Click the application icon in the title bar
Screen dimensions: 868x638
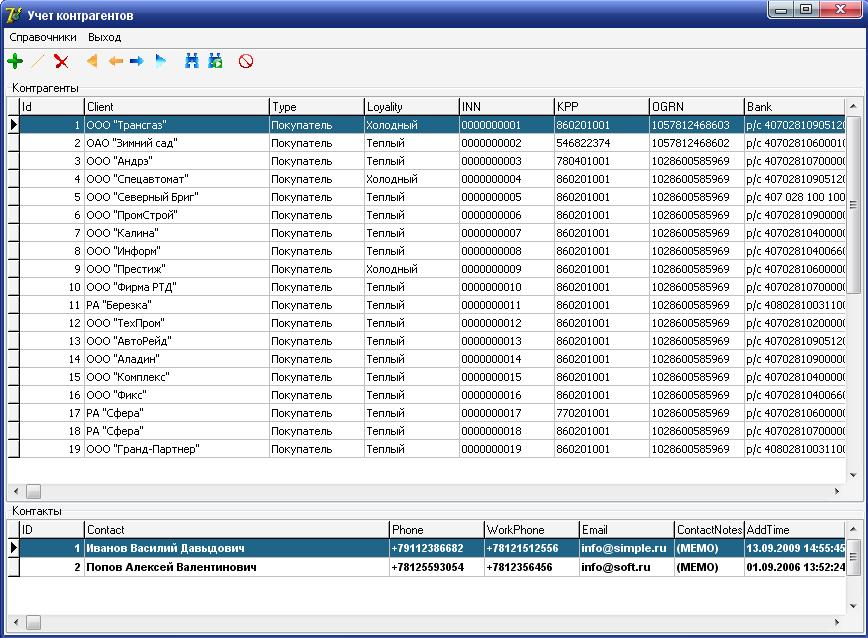click(x=13, y=15)
